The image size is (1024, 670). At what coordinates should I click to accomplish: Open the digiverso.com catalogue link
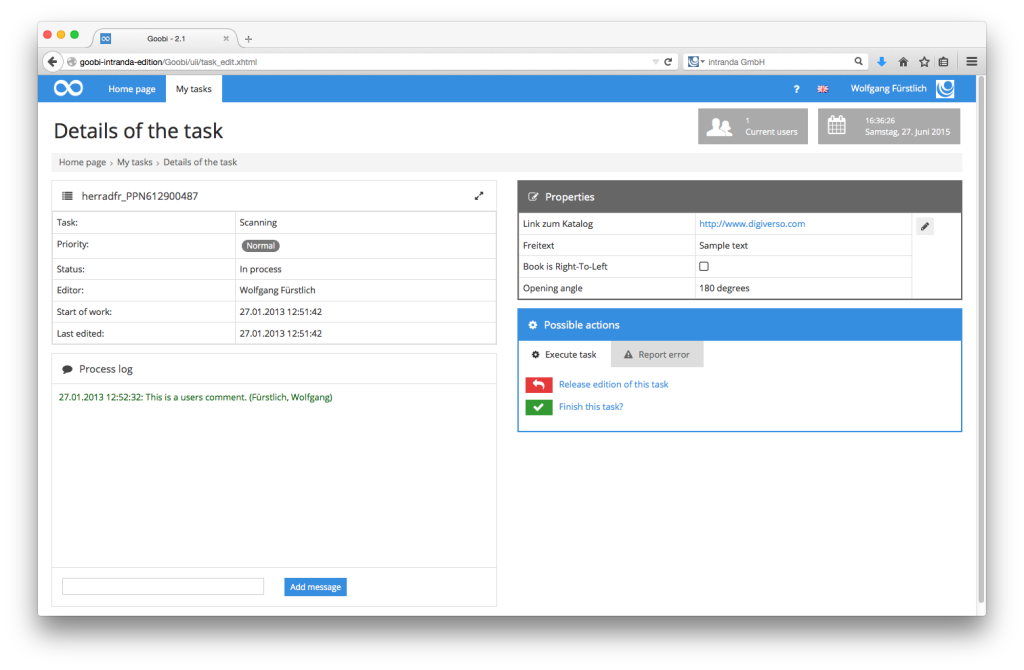click(752, 224)
